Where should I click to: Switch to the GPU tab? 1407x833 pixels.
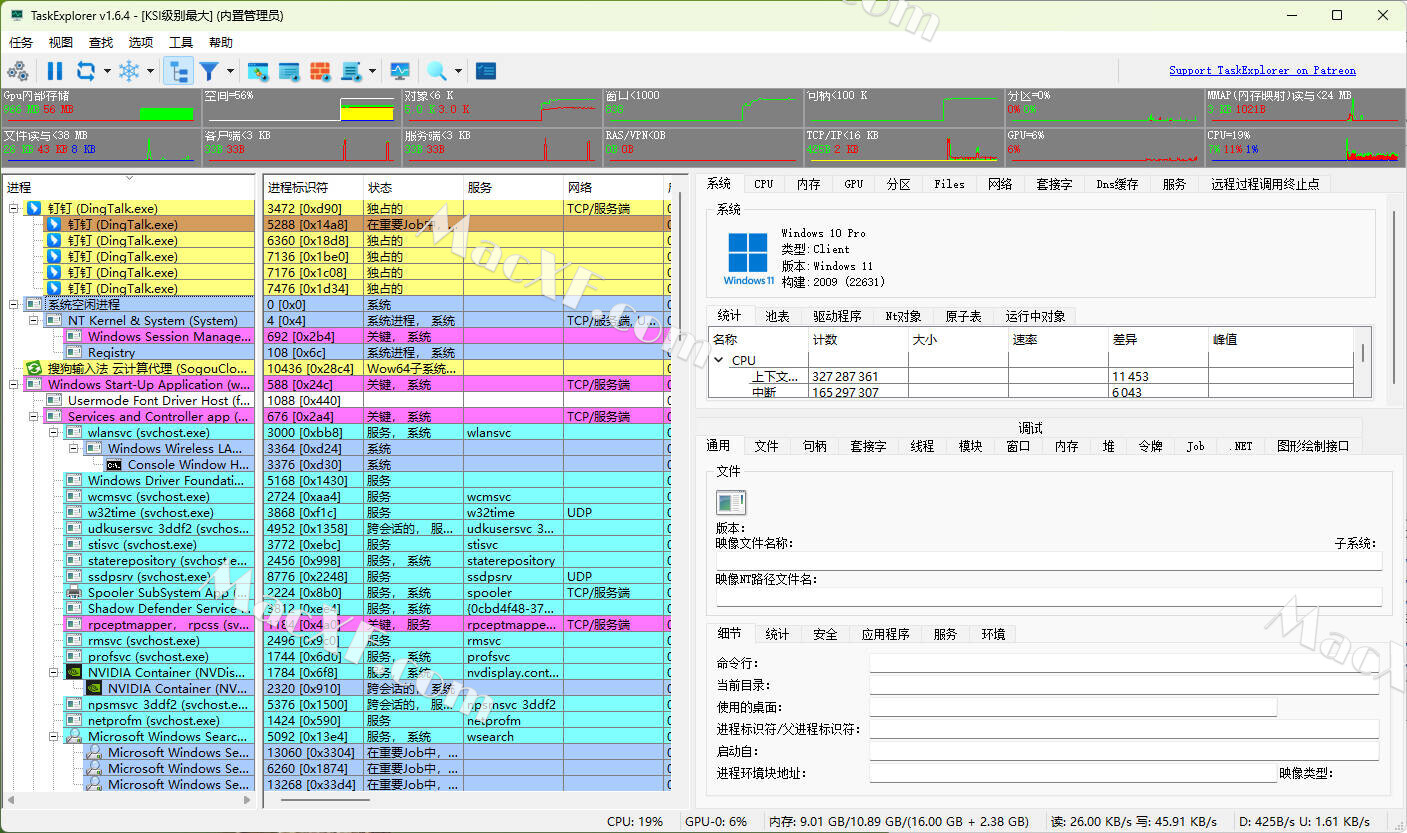tap(853, 184)
